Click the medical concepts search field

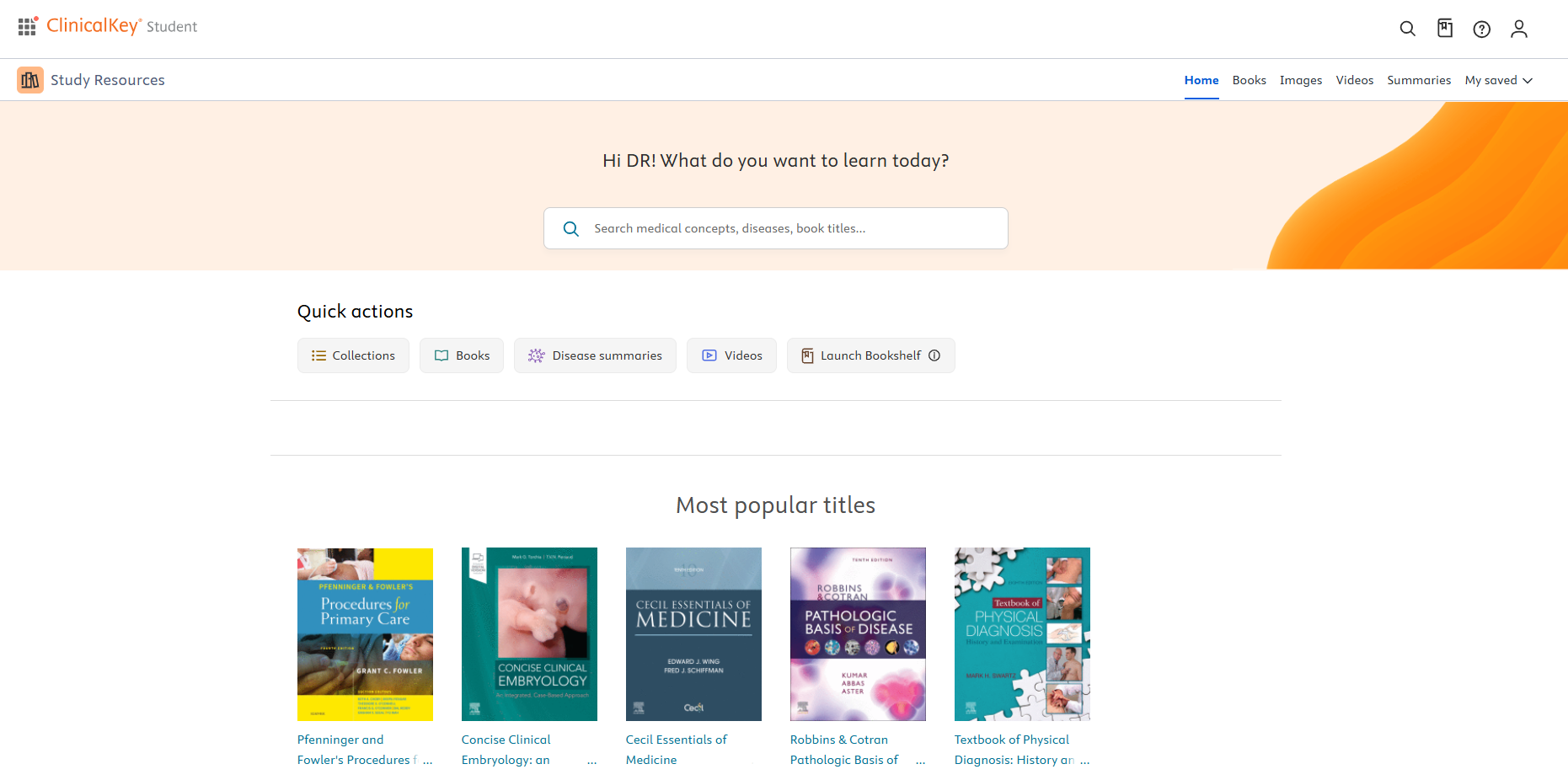[775, 228]
